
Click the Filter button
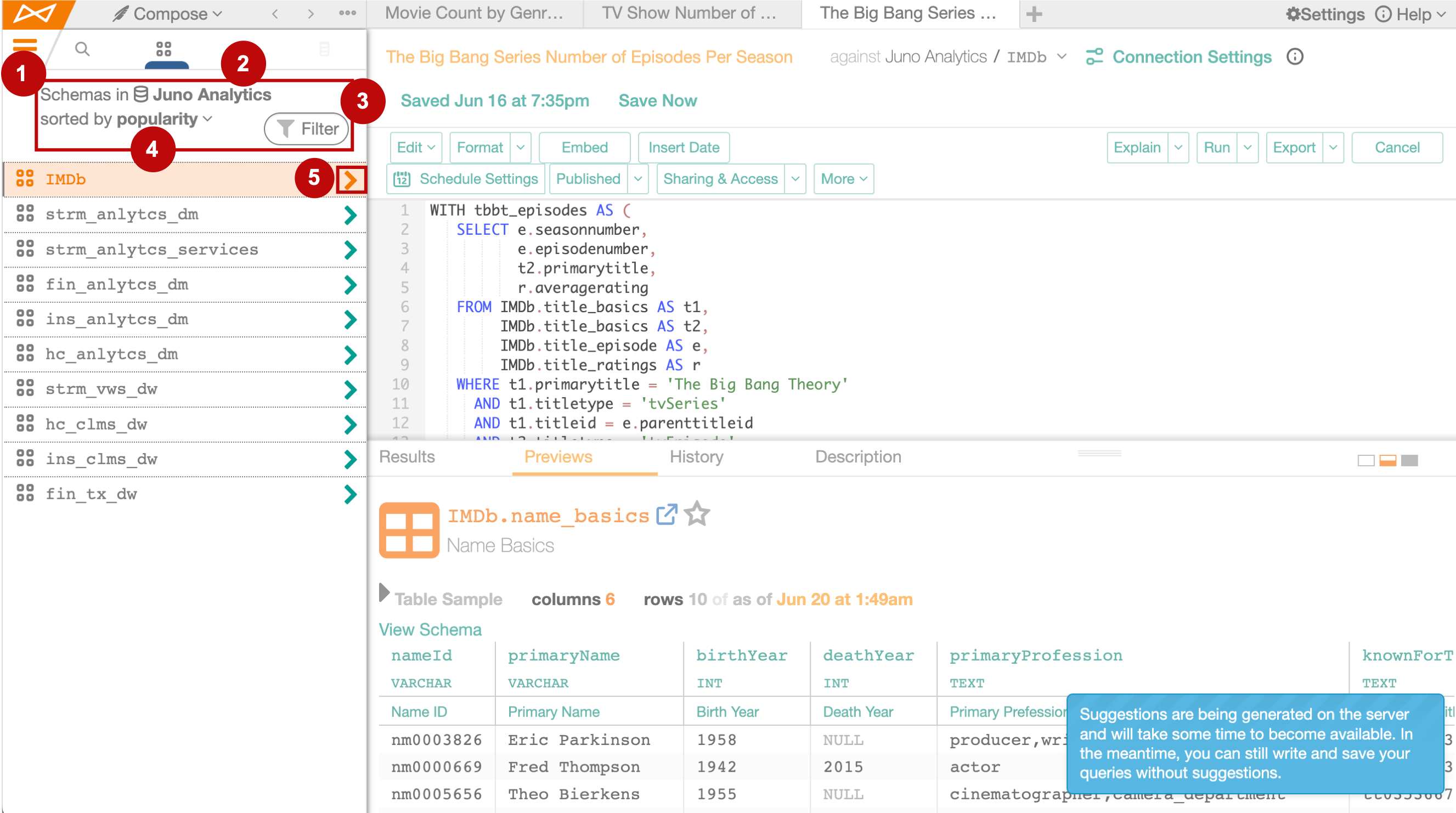tap(306, 129)
